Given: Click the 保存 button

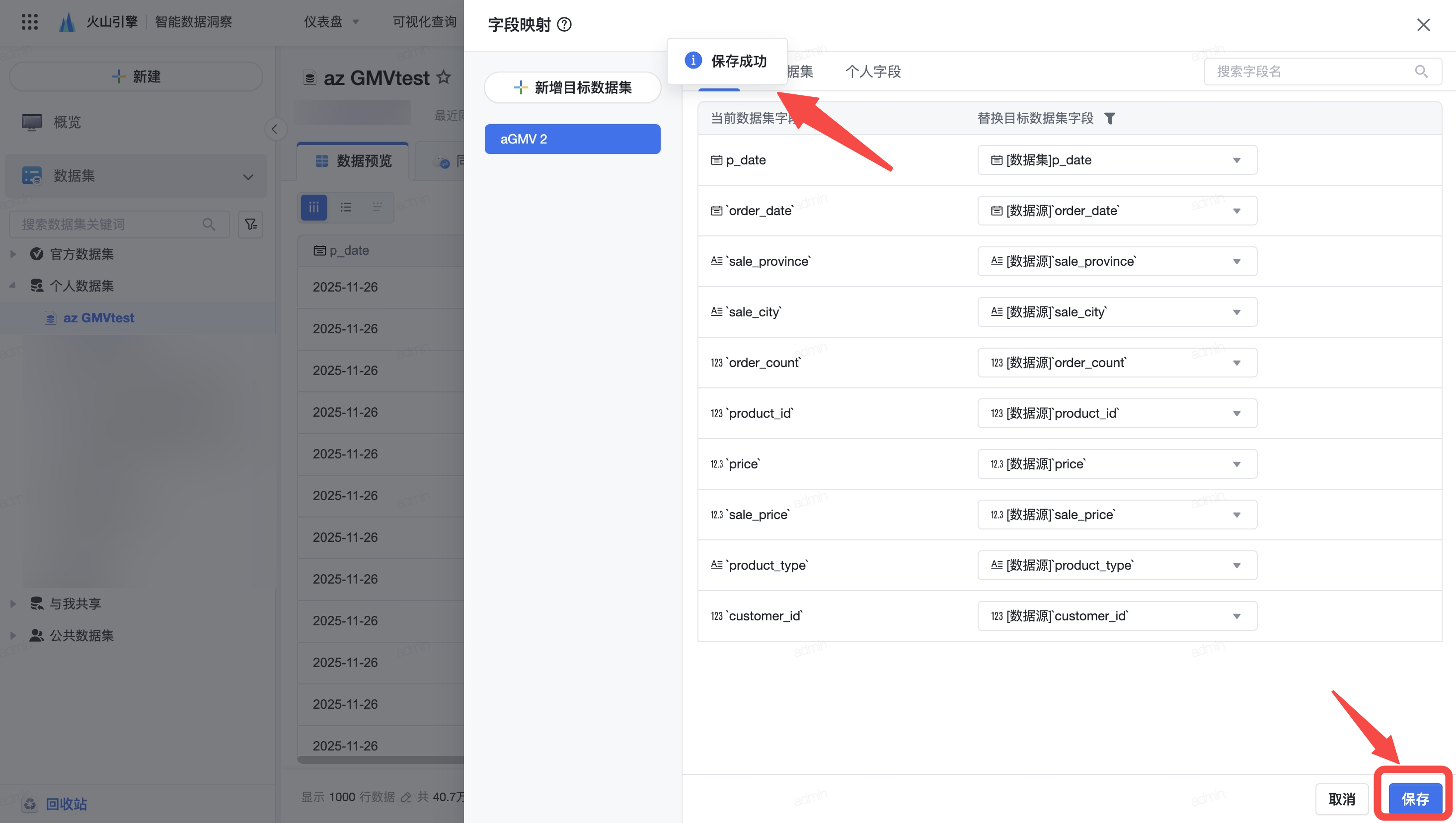Looking at the screenshot, I should [1415, 799].
